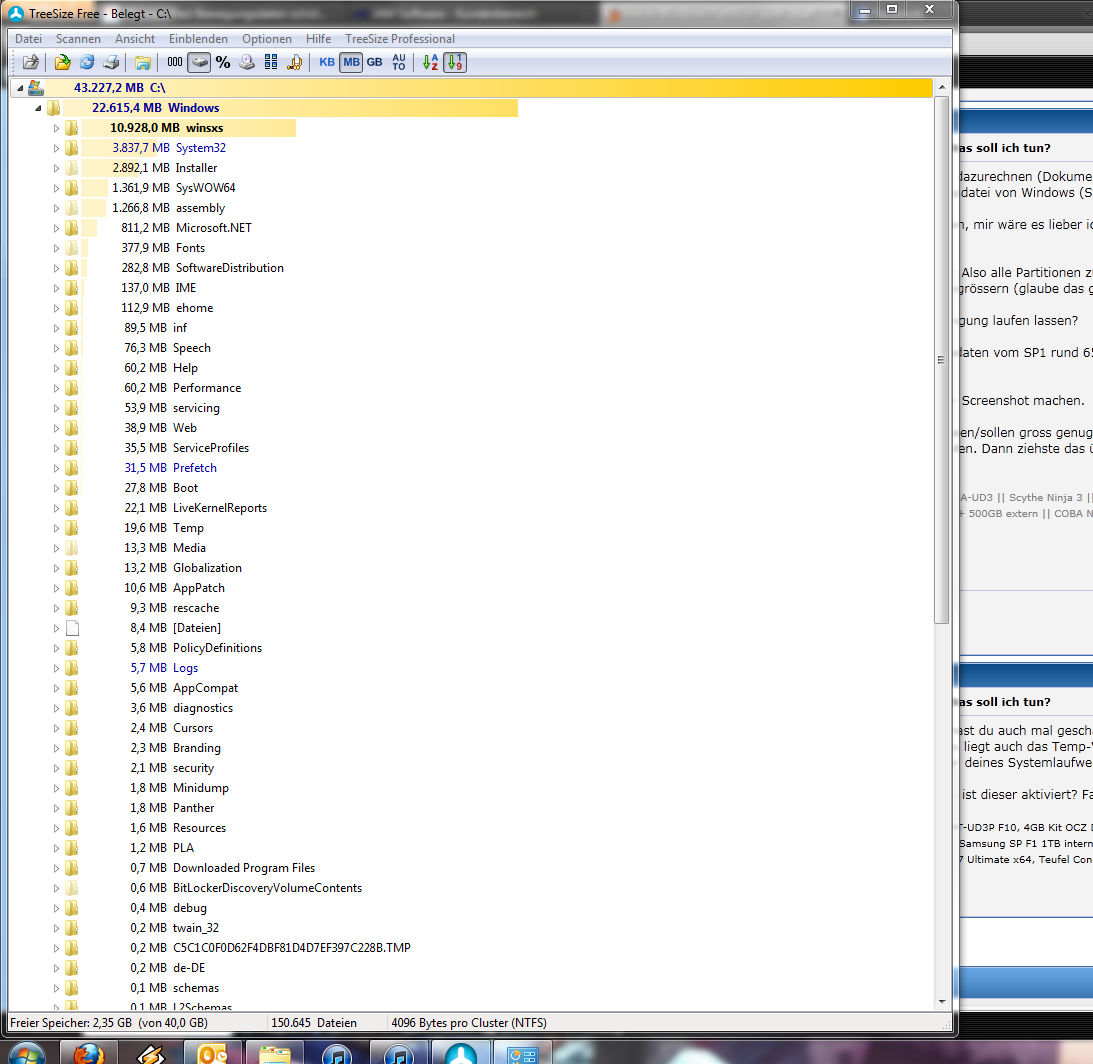Image resolution: width=1093 pixels, height=1064 pixels.
Task: Sort entries by size with the 1-9 icon
Action: tap(455, 63)
